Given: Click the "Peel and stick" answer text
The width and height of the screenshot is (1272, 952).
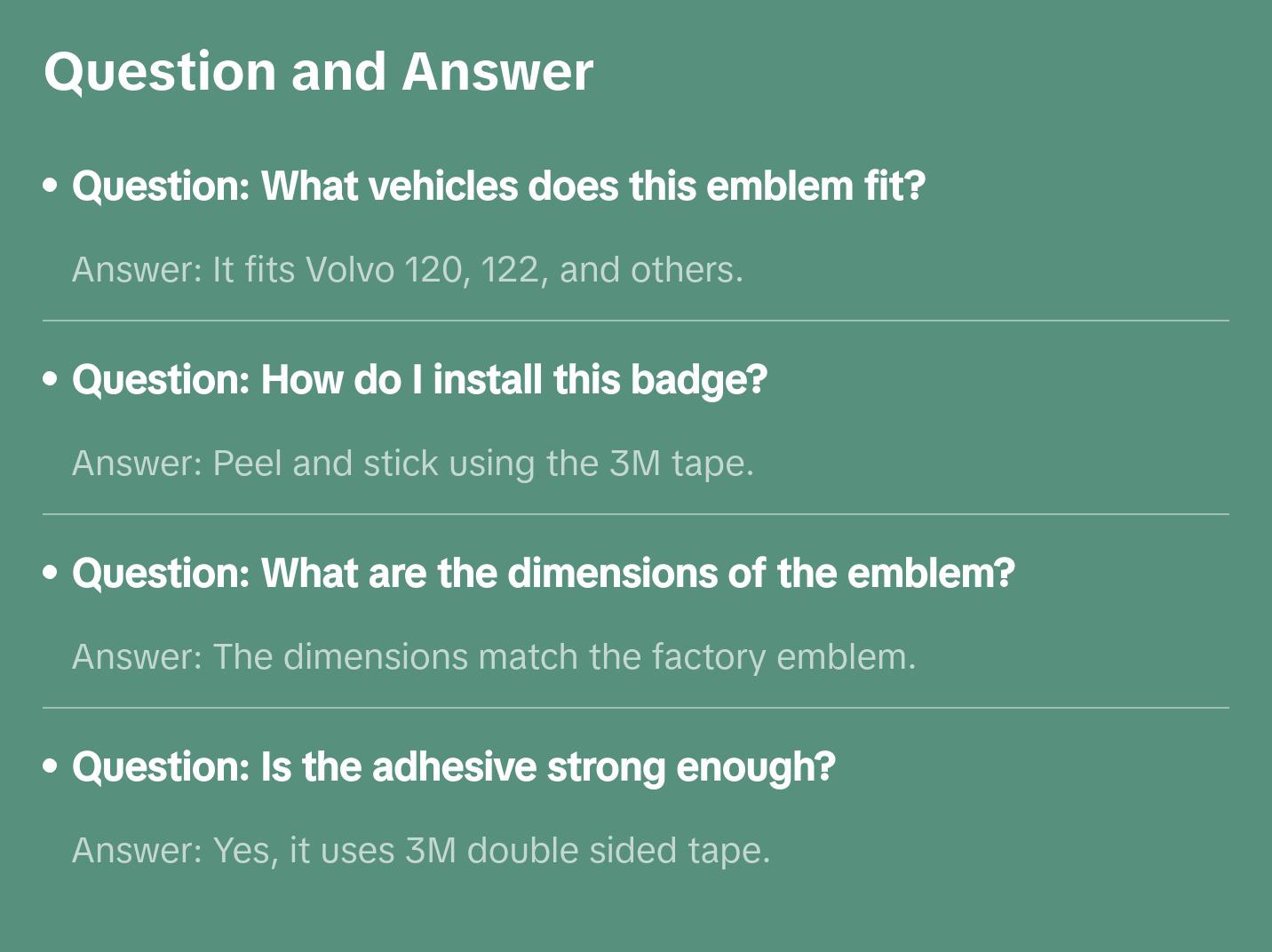Looking at the screenshot, I should (412, 464).
